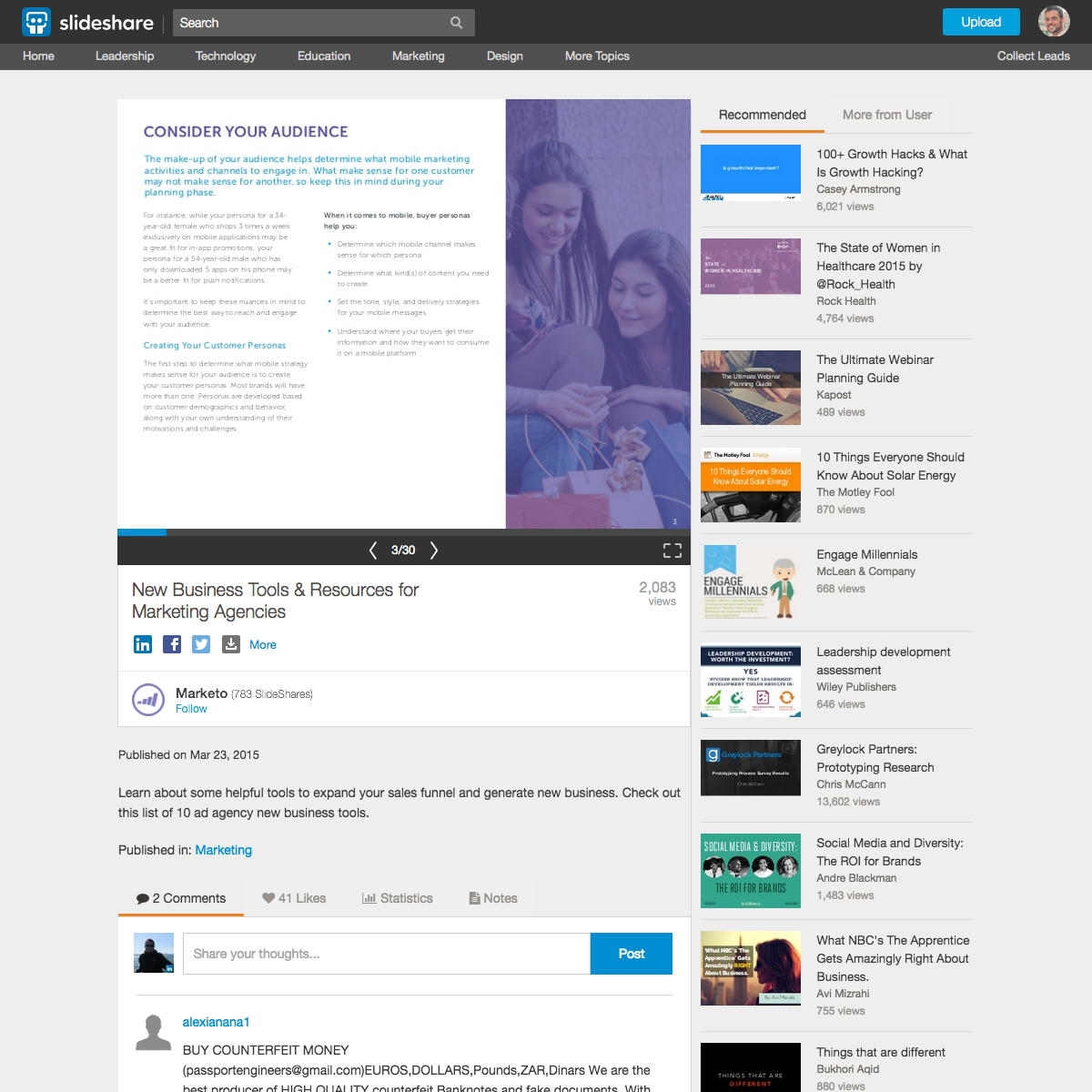Open Engage Millennials thumbnail
The height and width of the screenshot is (1092, 1092).
coord(751,582)
